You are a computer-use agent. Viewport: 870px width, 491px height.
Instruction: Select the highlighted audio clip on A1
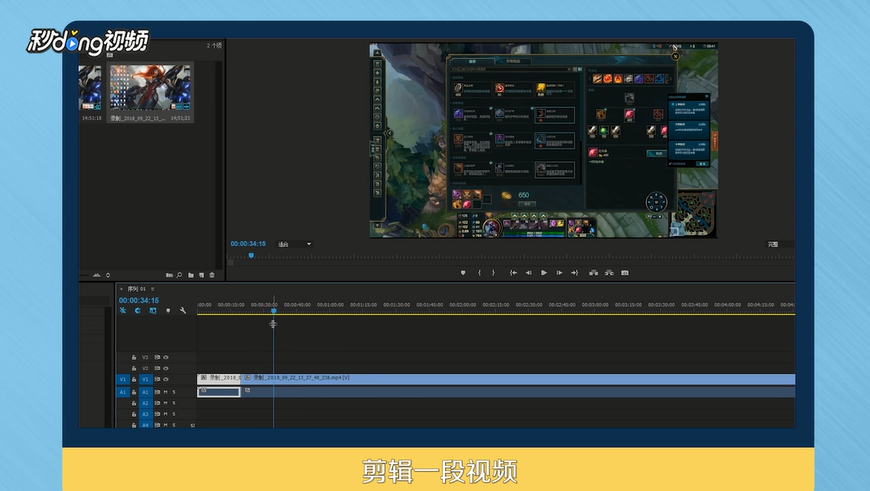click(x=219, y=392)
